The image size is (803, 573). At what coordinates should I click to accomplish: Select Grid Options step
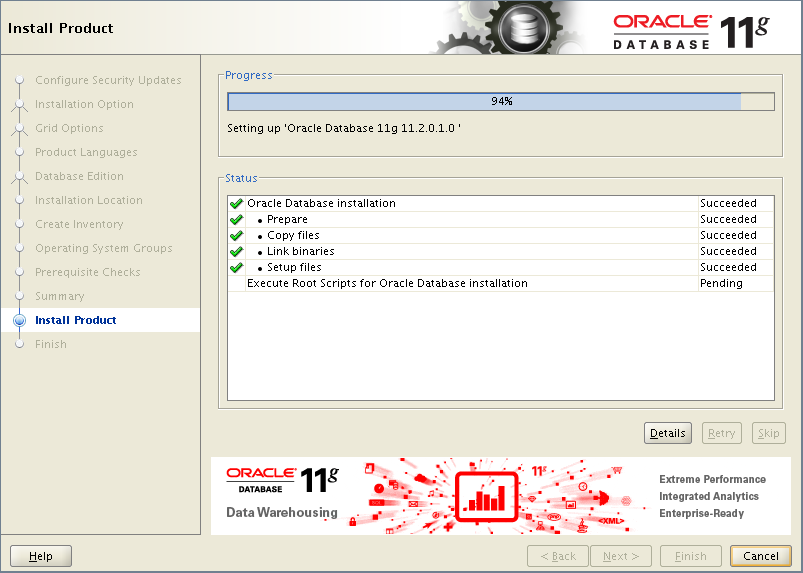point(69,128)
